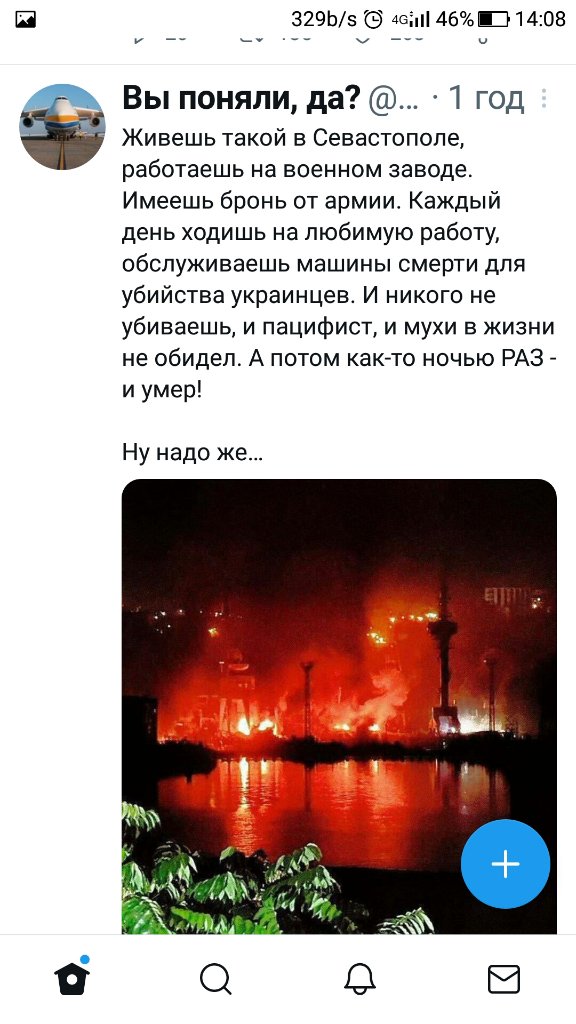Screen dimensions: 576x1024
Task: Open the night fire photo attachment
Action: 339,706
